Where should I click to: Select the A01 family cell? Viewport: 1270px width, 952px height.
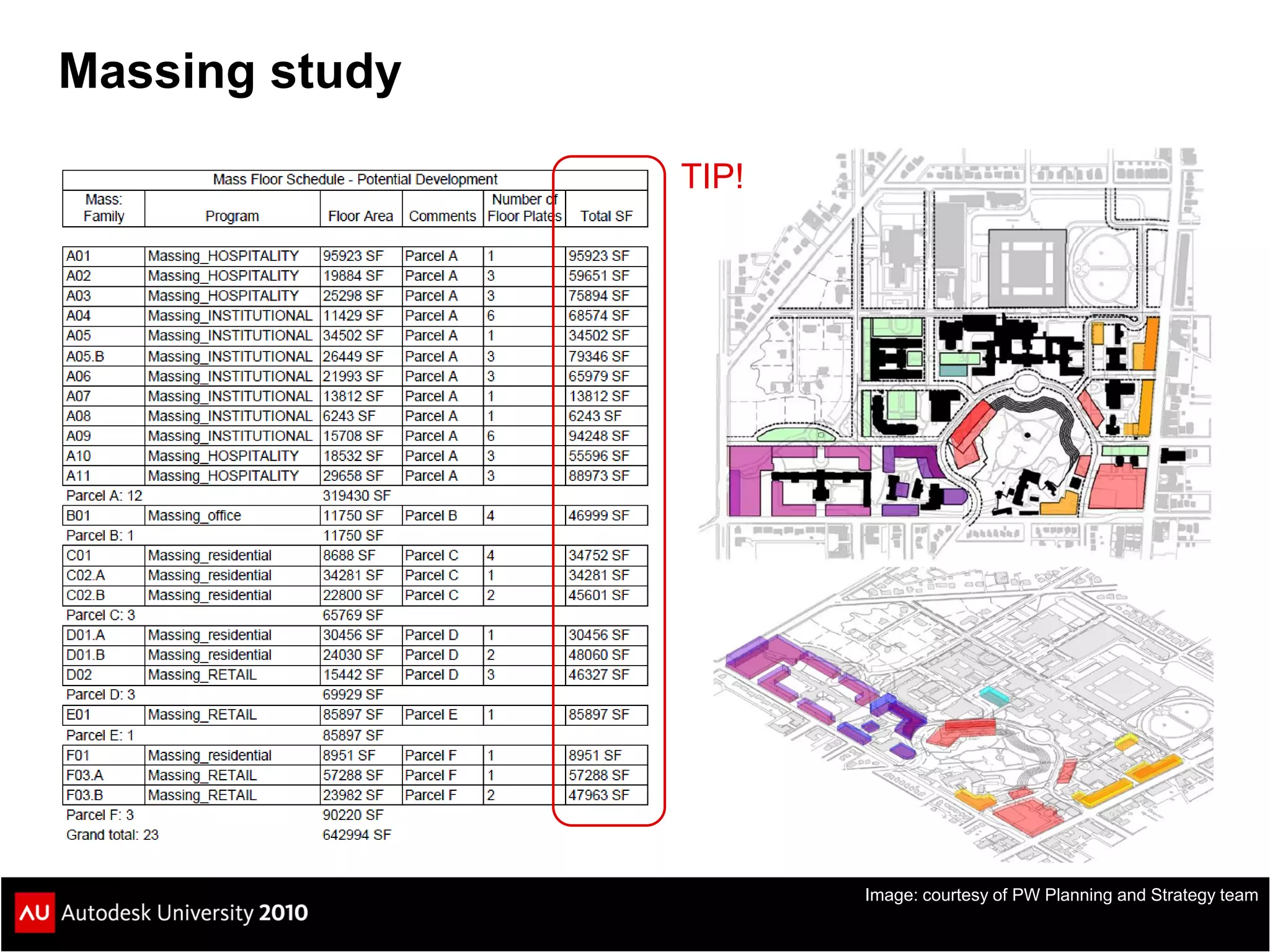tap(104, 256)
